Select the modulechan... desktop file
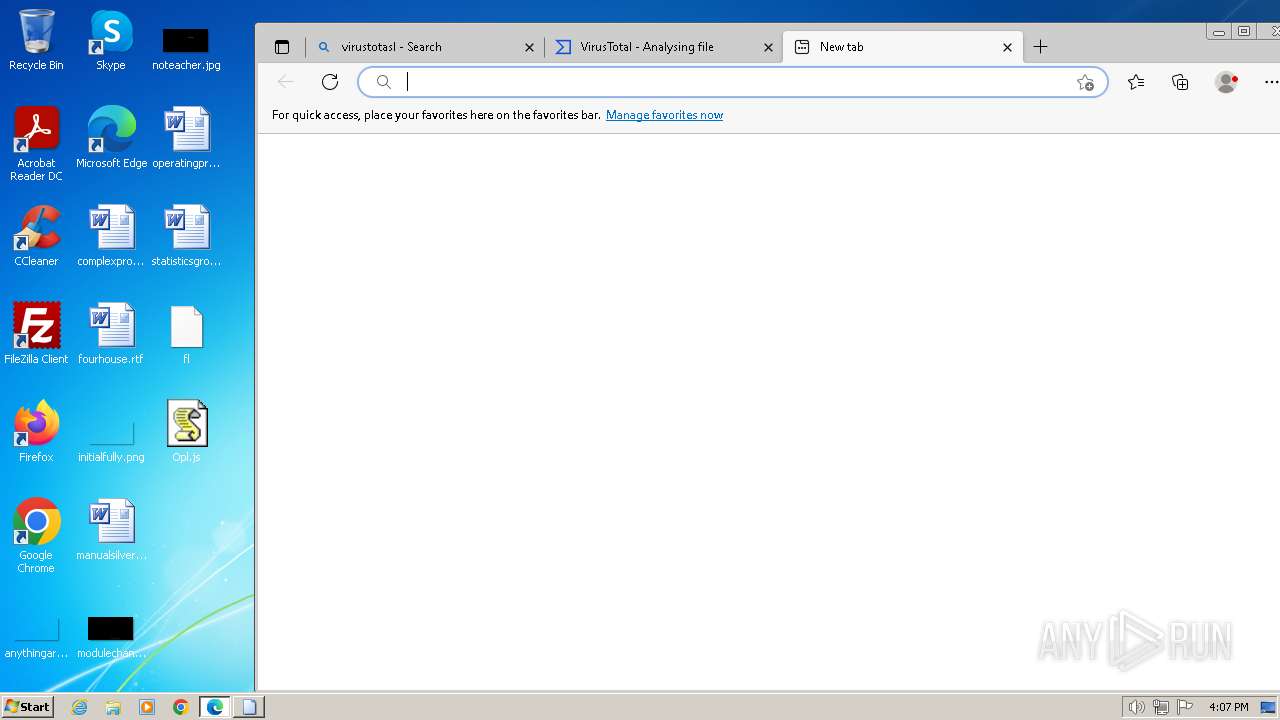This screenshot has height=720, width=1280. pyautogui.click(x=111, y=637)
